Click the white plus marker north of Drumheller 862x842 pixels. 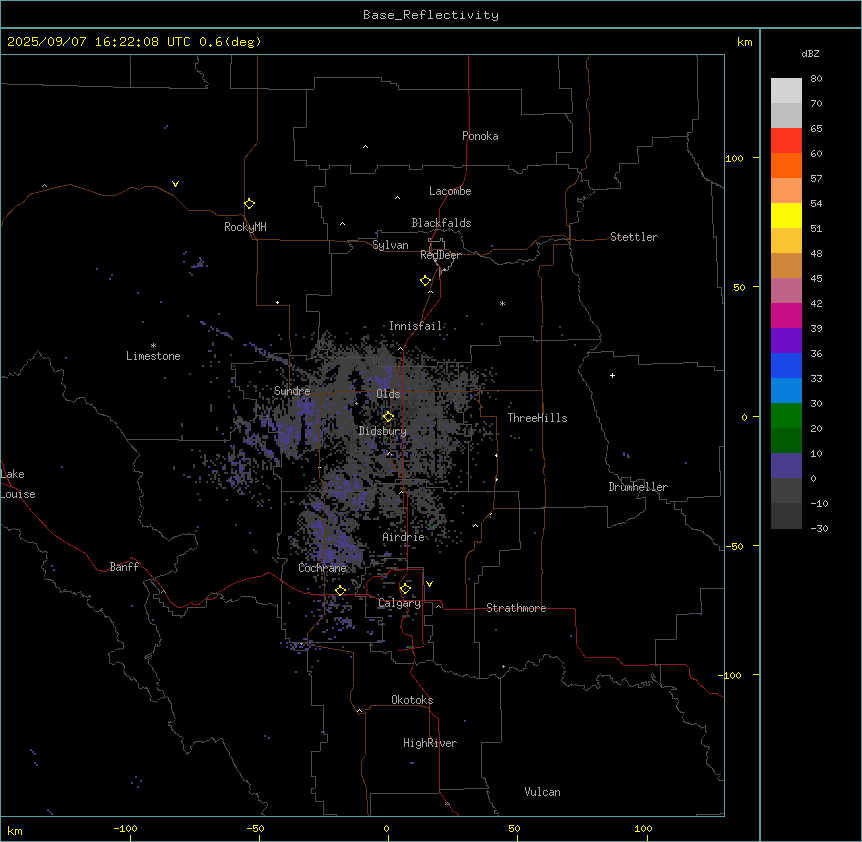[612, 375]
